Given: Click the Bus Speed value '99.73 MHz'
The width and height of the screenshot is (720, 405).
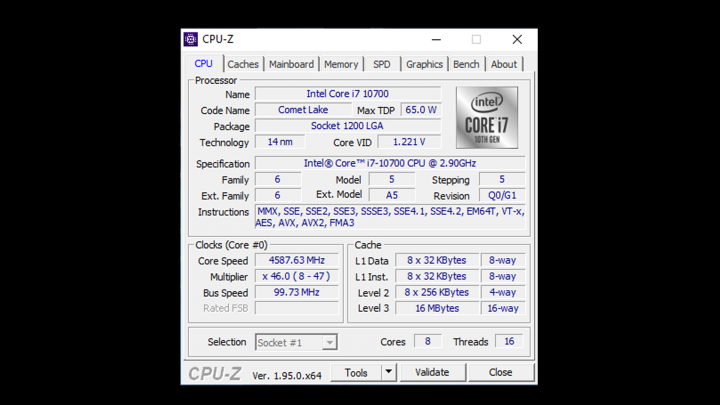Looking at the screenshot, I should tap(297, 292).
